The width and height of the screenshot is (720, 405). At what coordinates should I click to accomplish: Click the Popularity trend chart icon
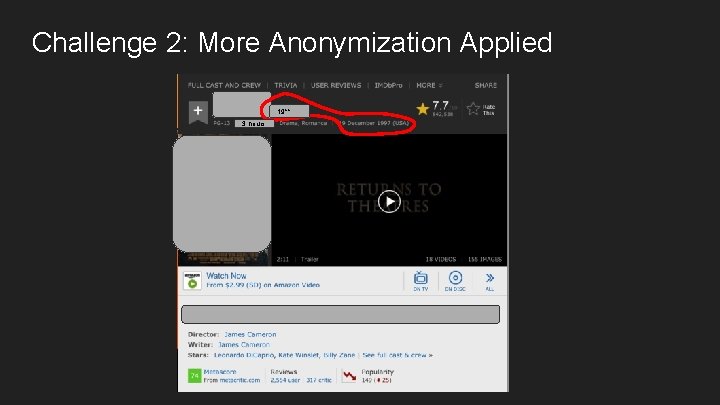point(349,376)
